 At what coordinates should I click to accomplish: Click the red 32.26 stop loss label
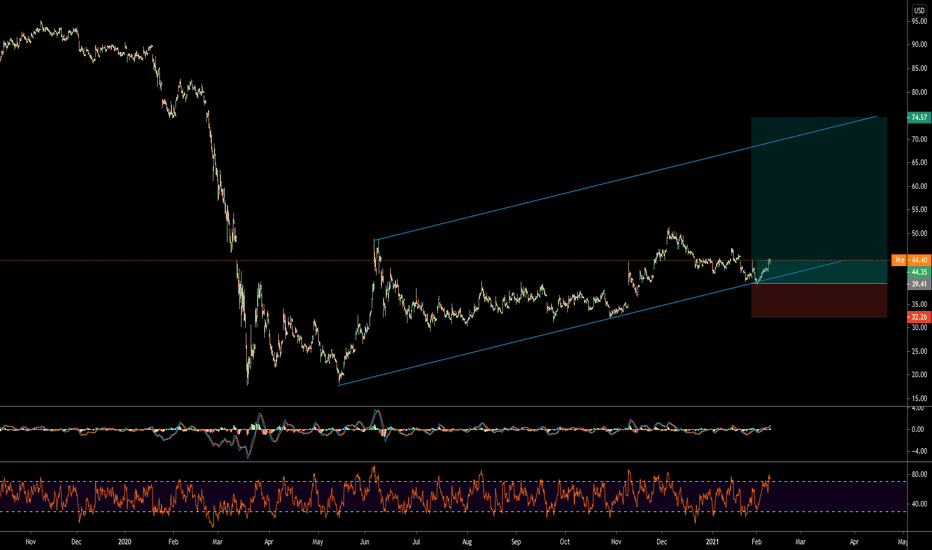click(x=919, y=317)
